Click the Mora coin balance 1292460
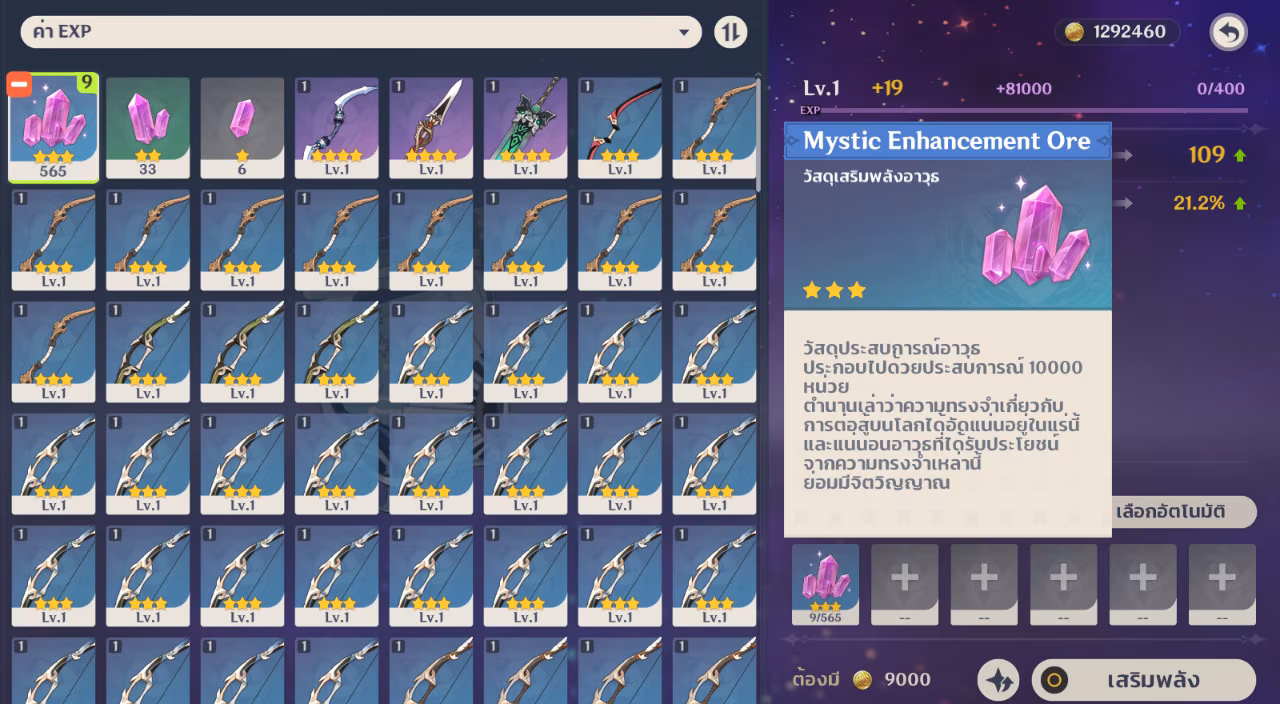 (1117, 32)
